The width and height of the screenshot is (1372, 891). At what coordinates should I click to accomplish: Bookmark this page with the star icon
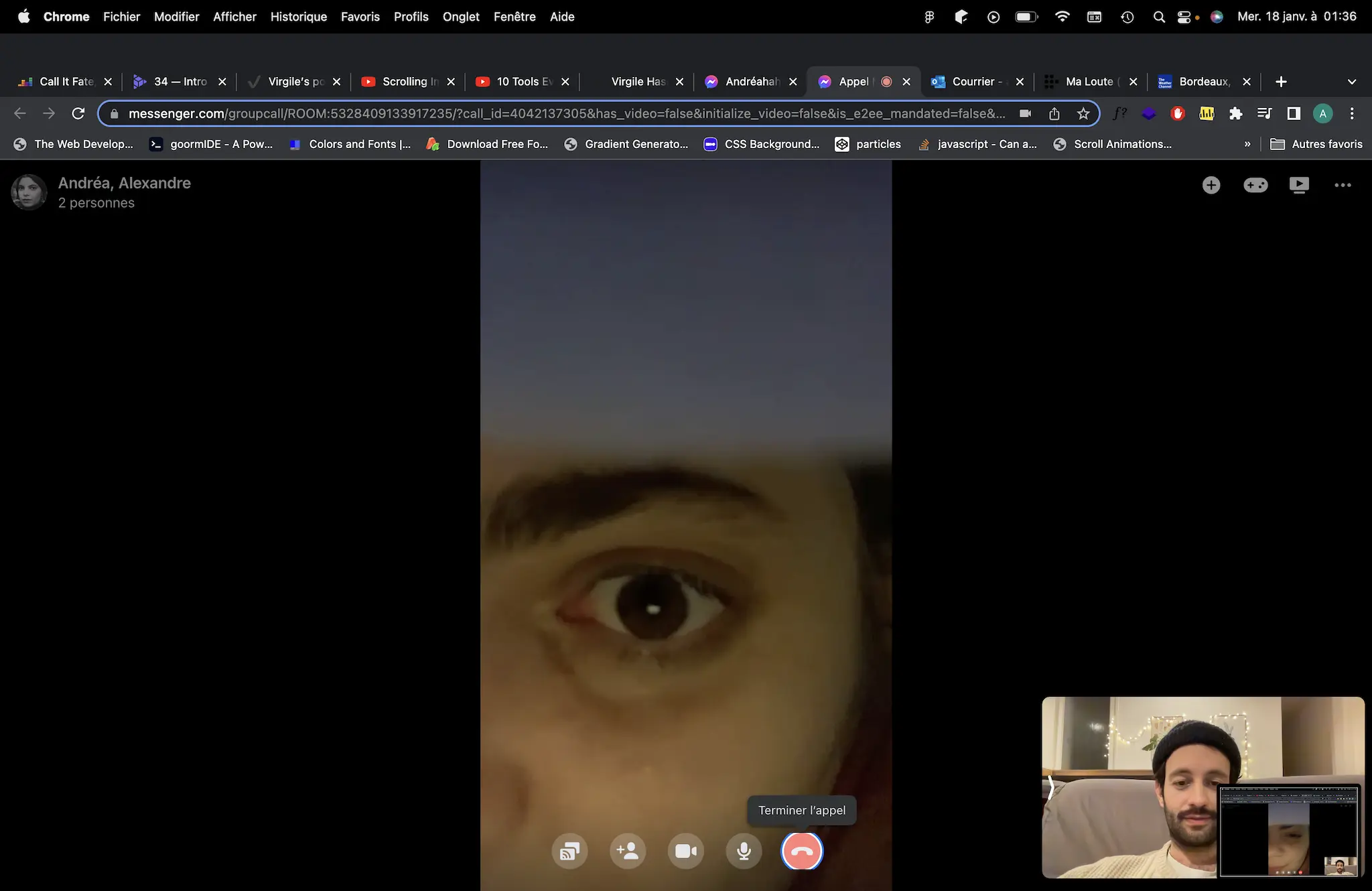(x=1083, y=114)
